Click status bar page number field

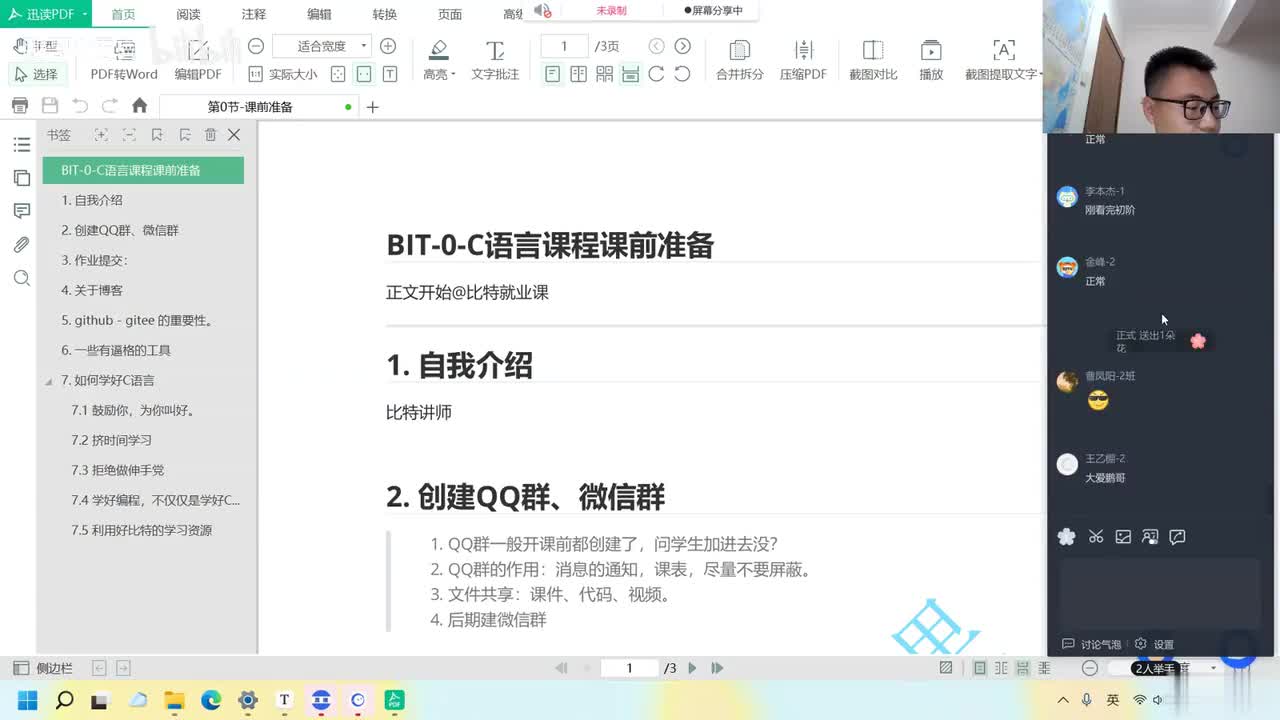pos(629,668)
